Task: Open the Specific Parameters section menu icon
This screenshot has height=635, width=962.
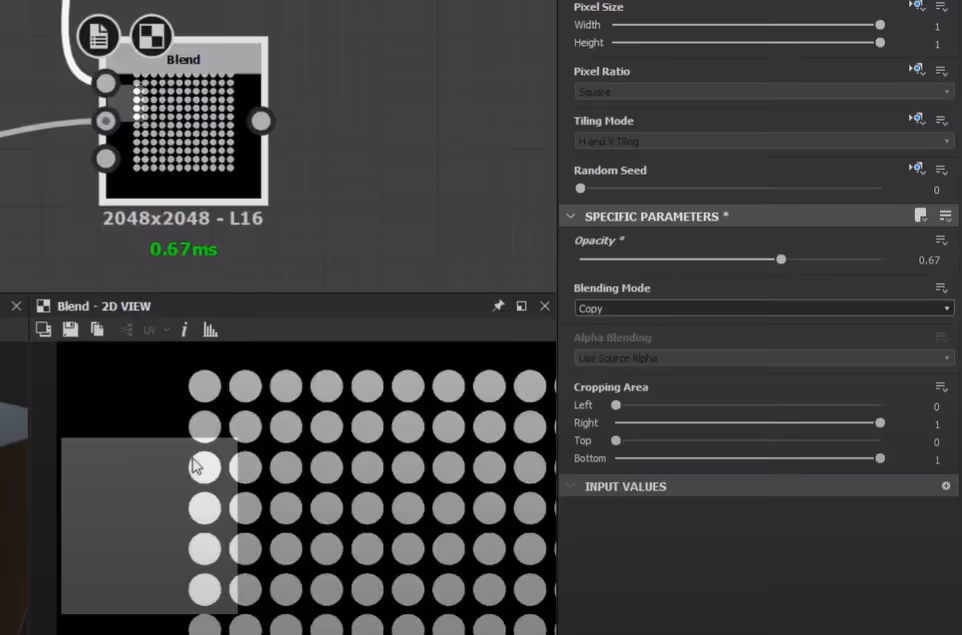Action: click(945, 215)
